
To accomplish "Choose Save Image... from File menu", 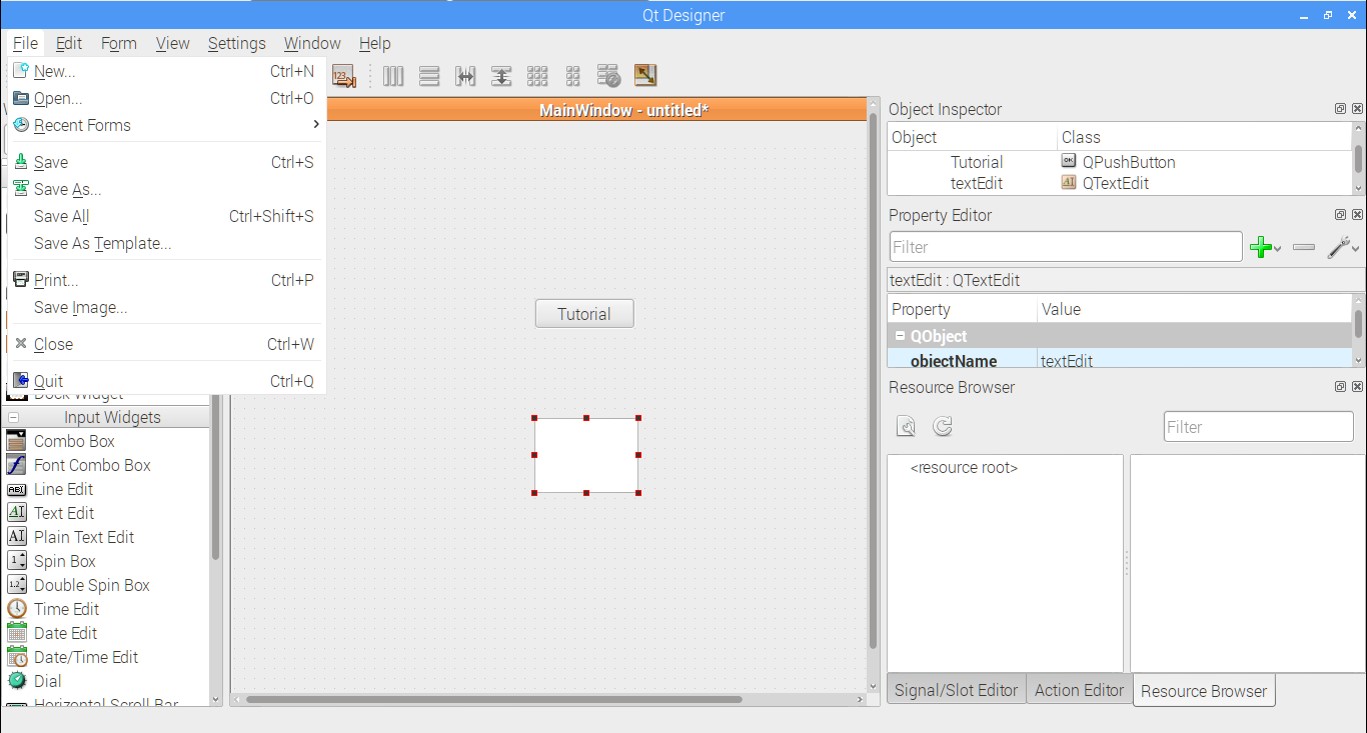I will 165,307.
